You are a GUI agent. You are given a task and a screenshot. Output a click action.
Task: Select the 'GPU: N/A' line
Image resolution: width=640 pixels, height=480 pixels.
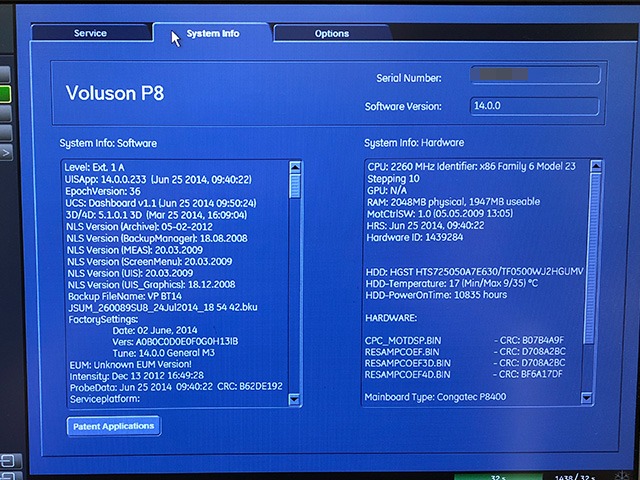[x=387, y=190]
